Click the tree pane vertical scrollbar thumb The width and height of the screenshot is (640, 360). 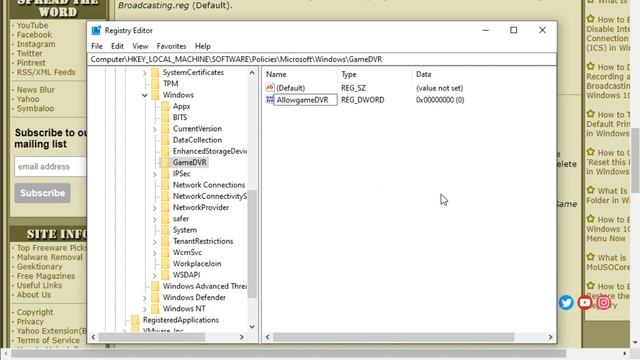(252, 244)
